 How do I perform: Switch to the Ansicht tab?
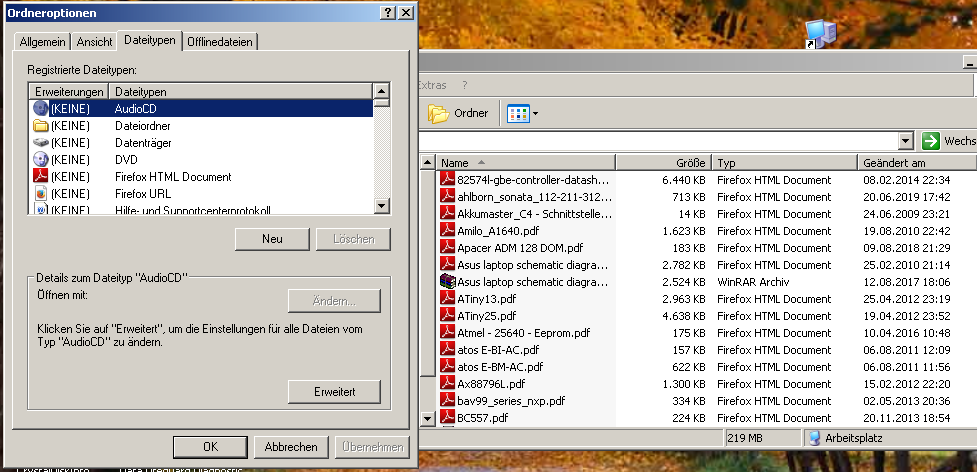94,42
